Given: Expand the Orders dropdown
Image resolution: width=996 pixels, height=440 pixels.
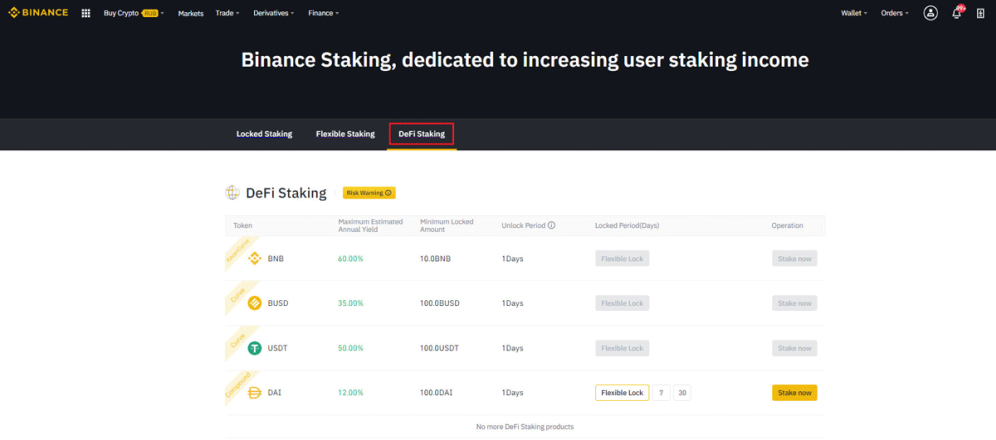Looking at the screenshot, I should click(894, 13).
